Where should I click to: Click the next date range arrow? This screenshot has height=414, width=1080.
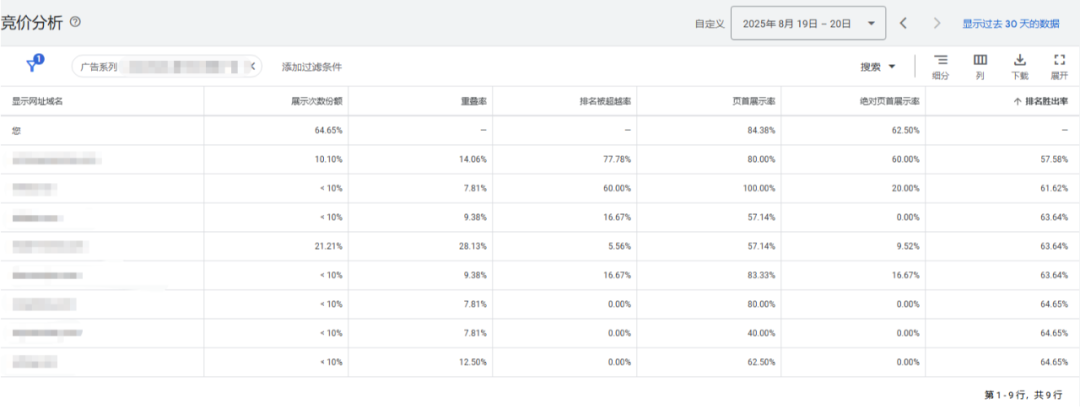click(x=936, y=23)
